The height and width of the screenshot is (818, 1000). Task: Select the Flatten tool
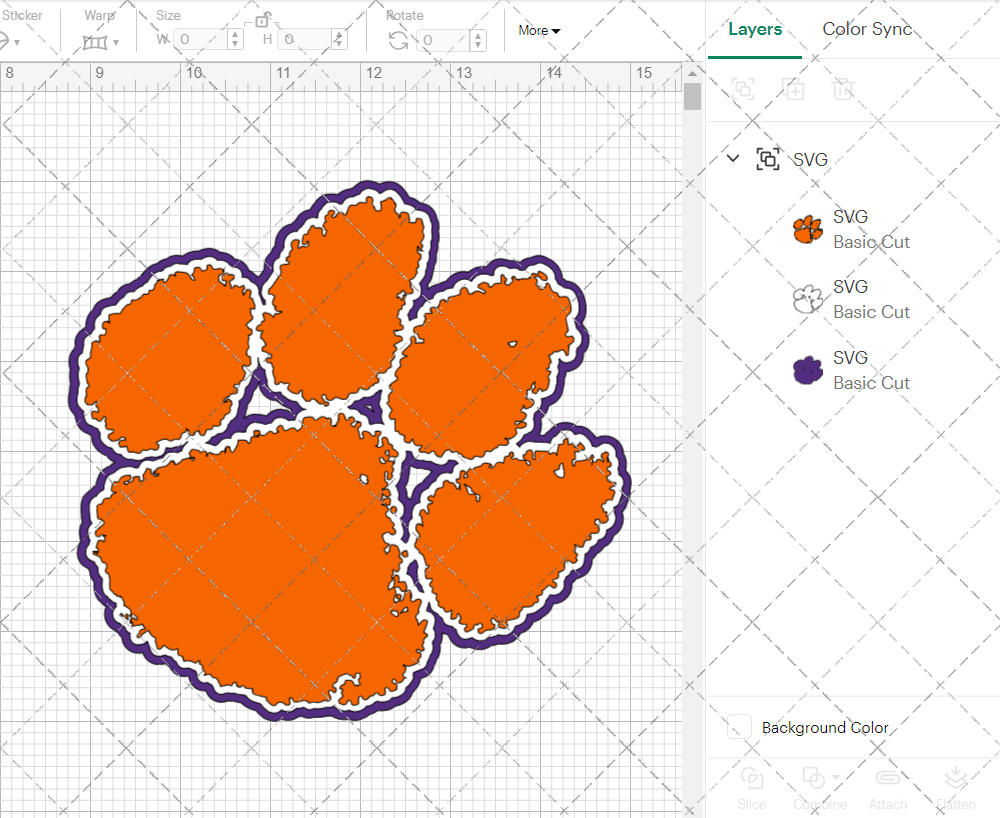(x=956, y=788)
